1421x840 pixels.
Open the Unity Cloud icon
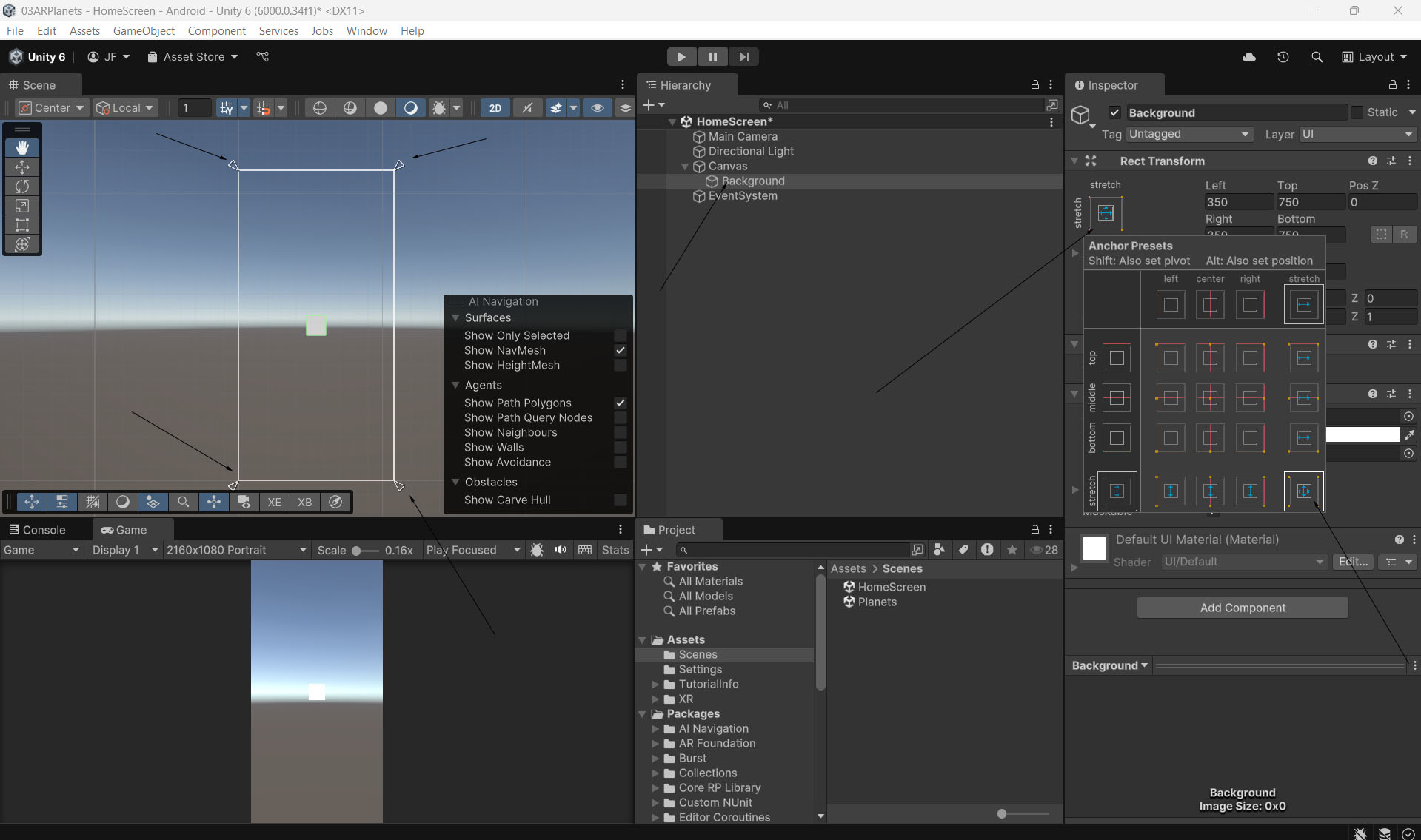[x=1249, y=57]
